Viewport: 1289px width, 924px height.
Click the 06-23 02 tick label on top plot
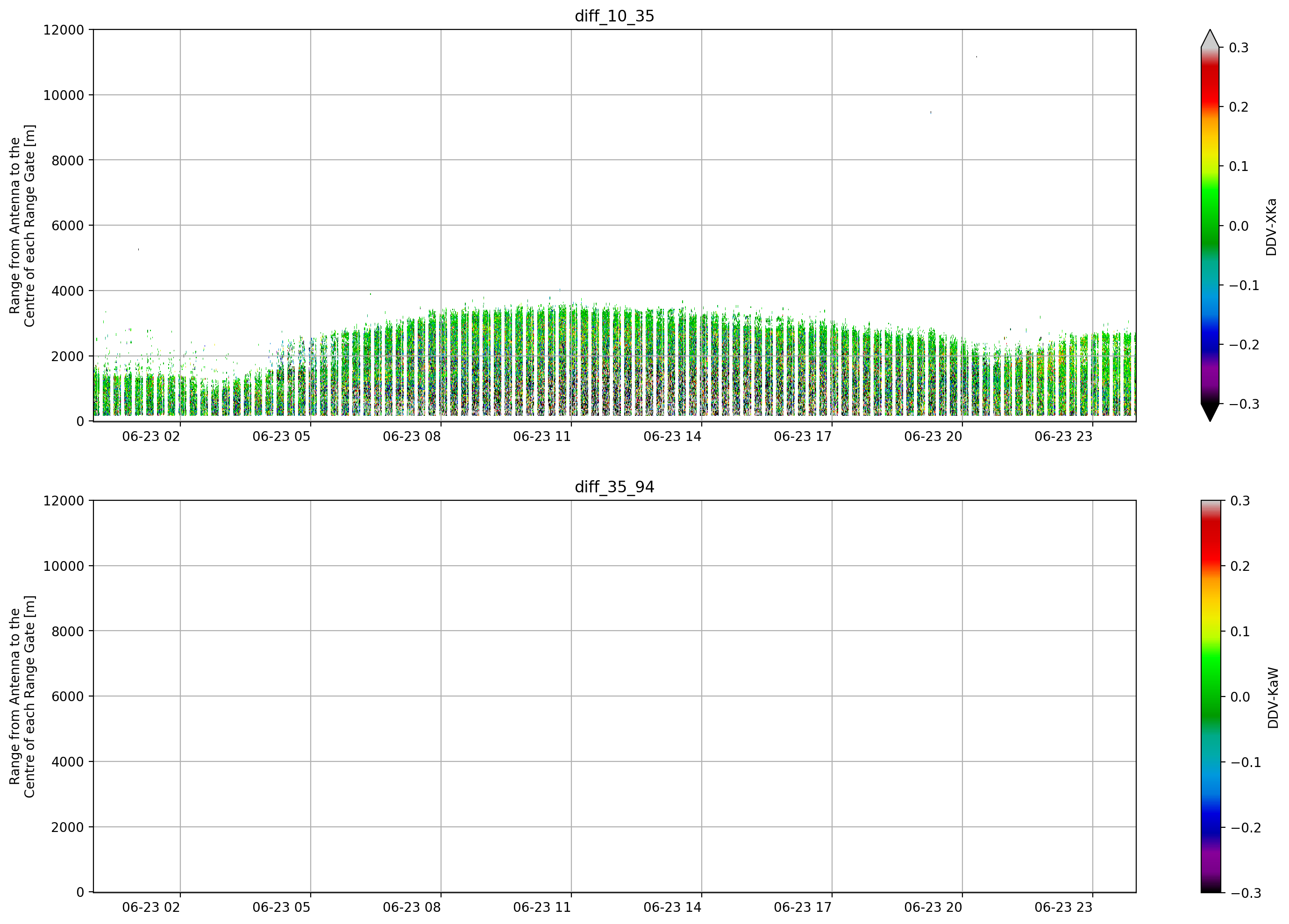[x=150, y=436]
